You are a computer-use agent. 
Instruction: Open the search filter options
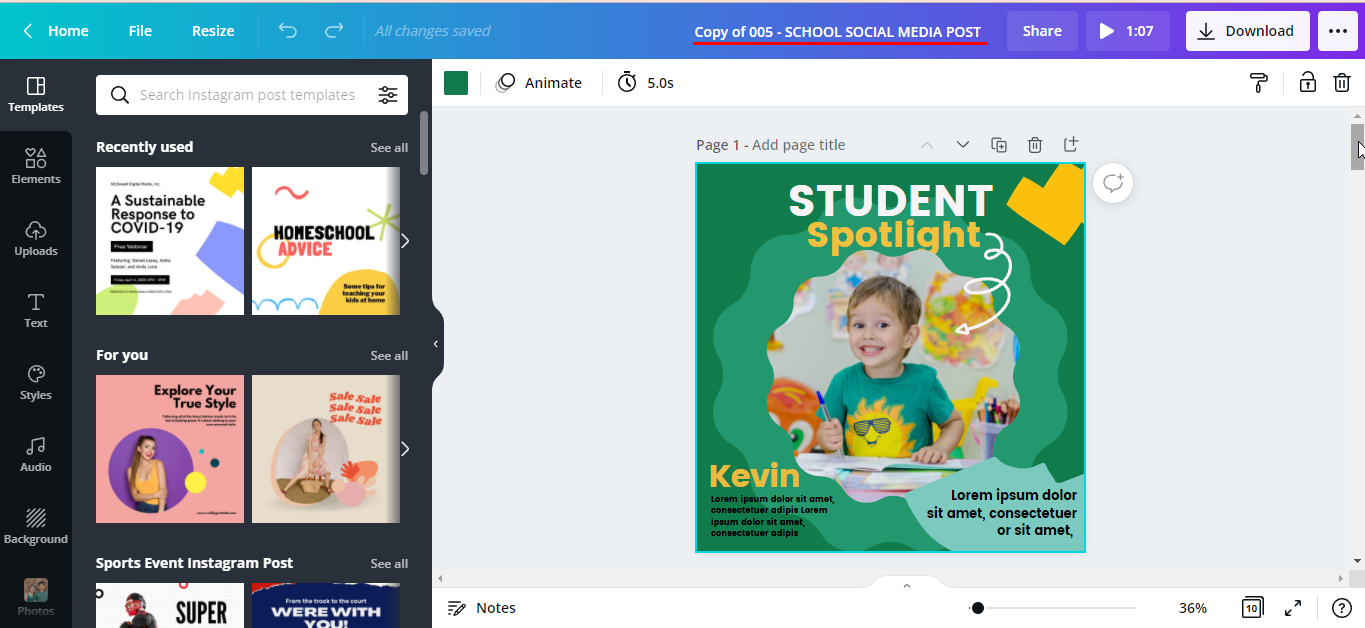pos(388,95)
